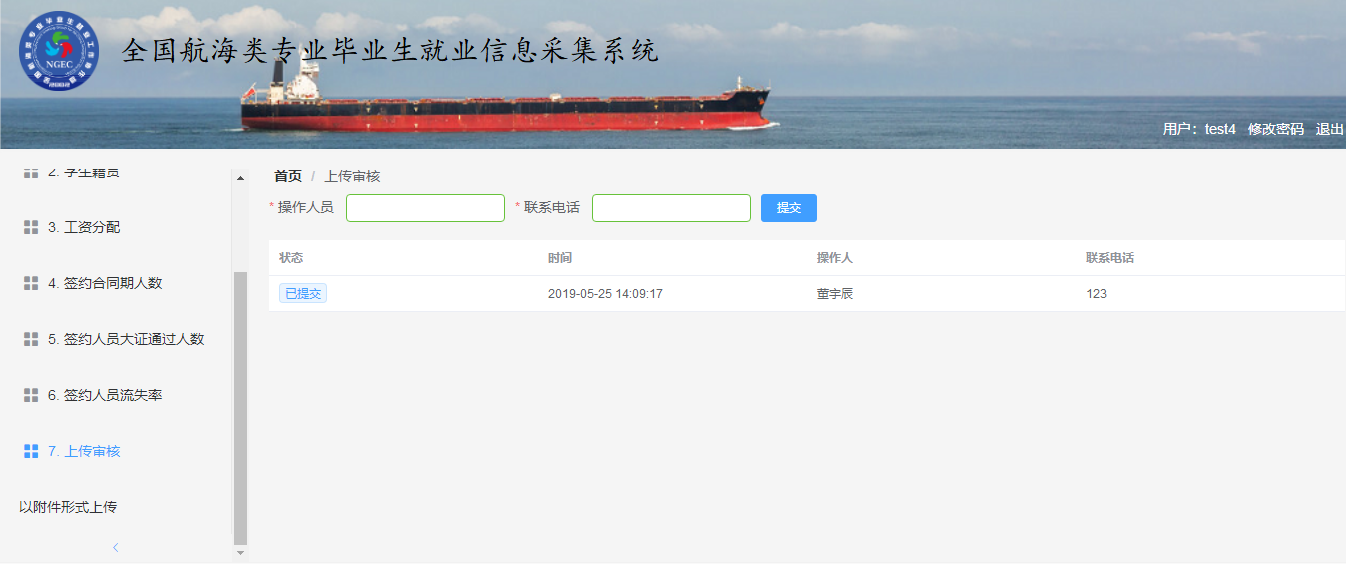Click the 联系电话 column header

pyautogui.click(x=1110, y=258)
